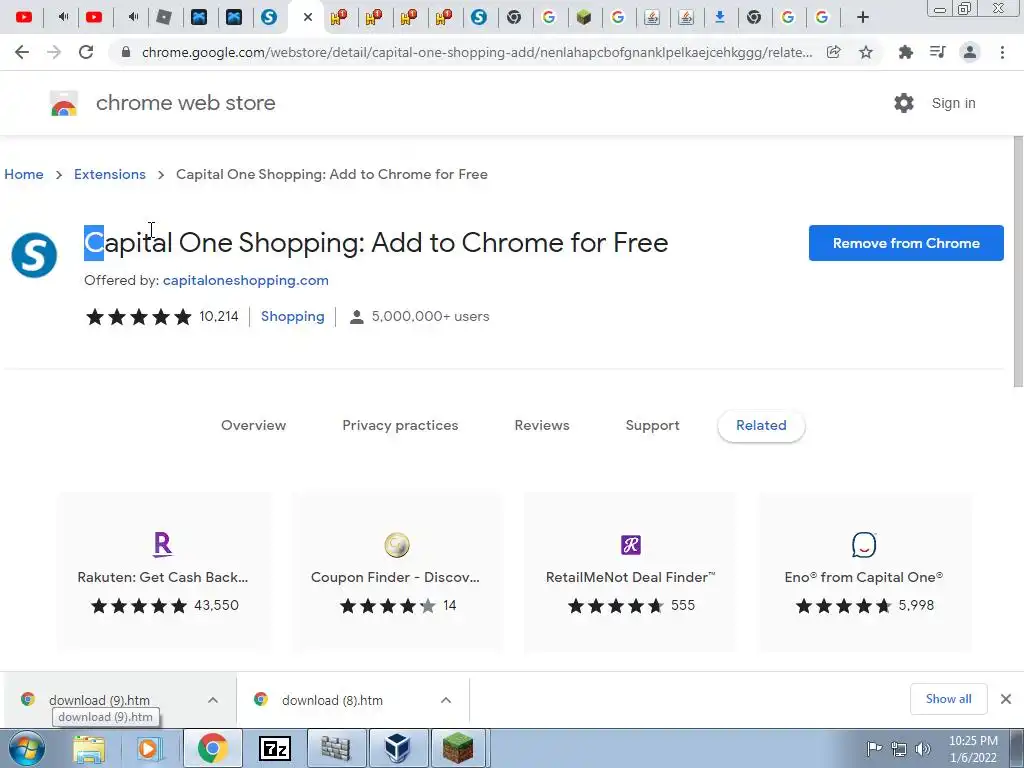Open the Coupon Finder extension card

click(x=396, y=573)
